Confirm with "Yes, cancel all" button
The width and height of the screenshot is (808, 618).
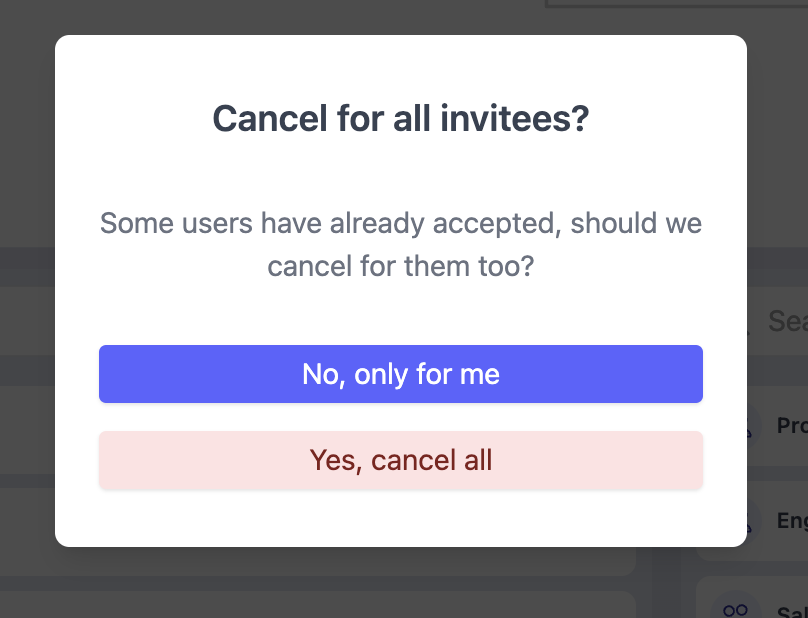[400, 460]
